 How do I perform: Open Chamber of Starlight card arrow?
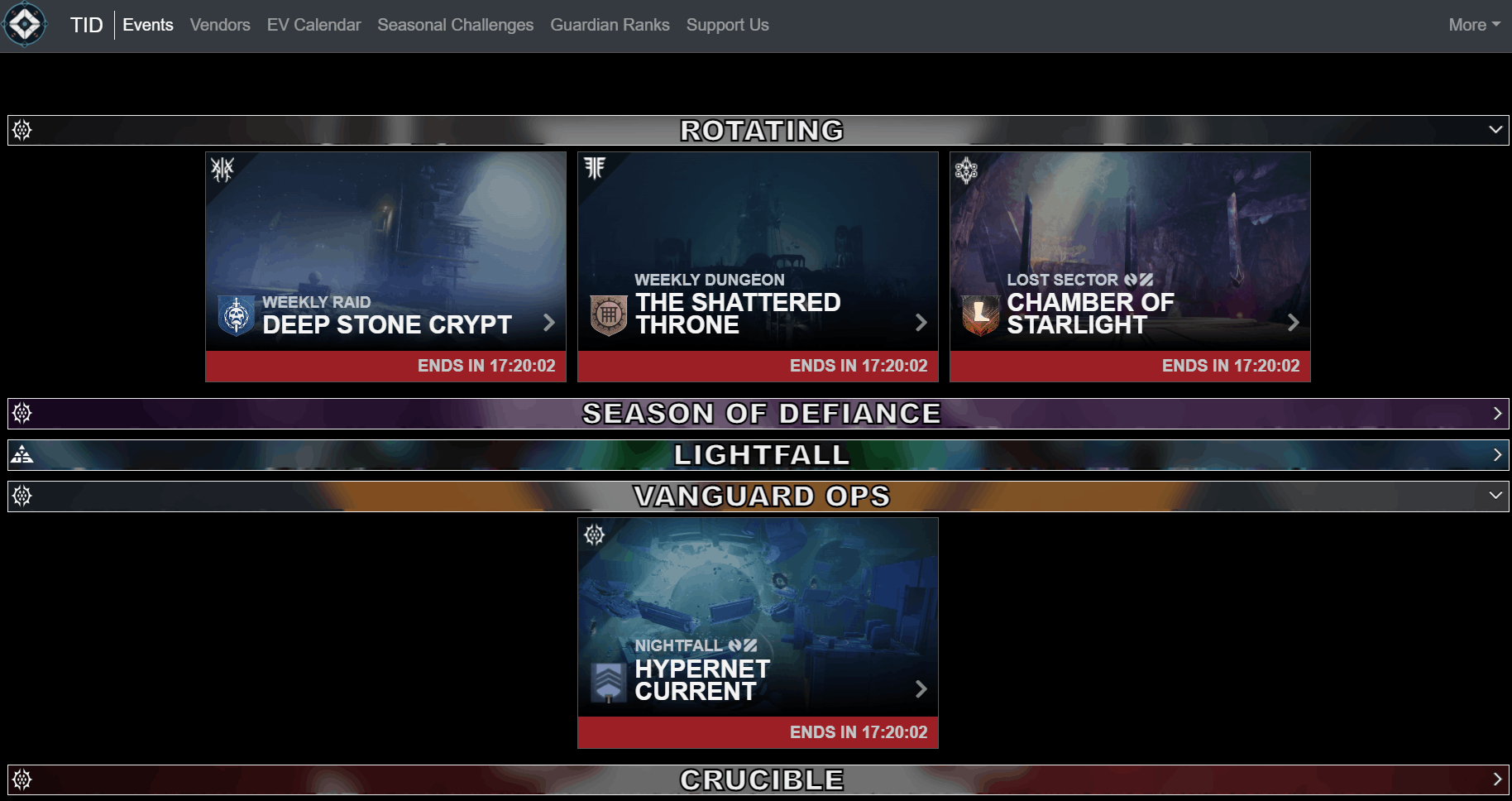tap(1293, 323)
